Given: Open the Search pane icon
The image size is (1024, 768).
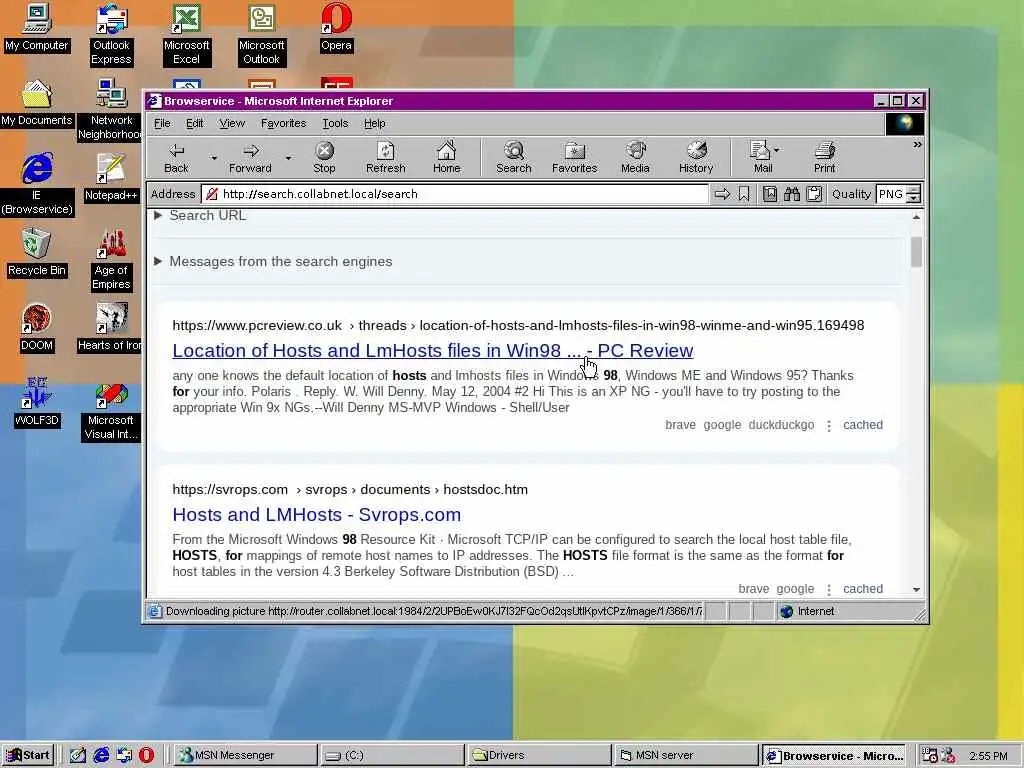Looking at the screenshot, I should [514, 157].
